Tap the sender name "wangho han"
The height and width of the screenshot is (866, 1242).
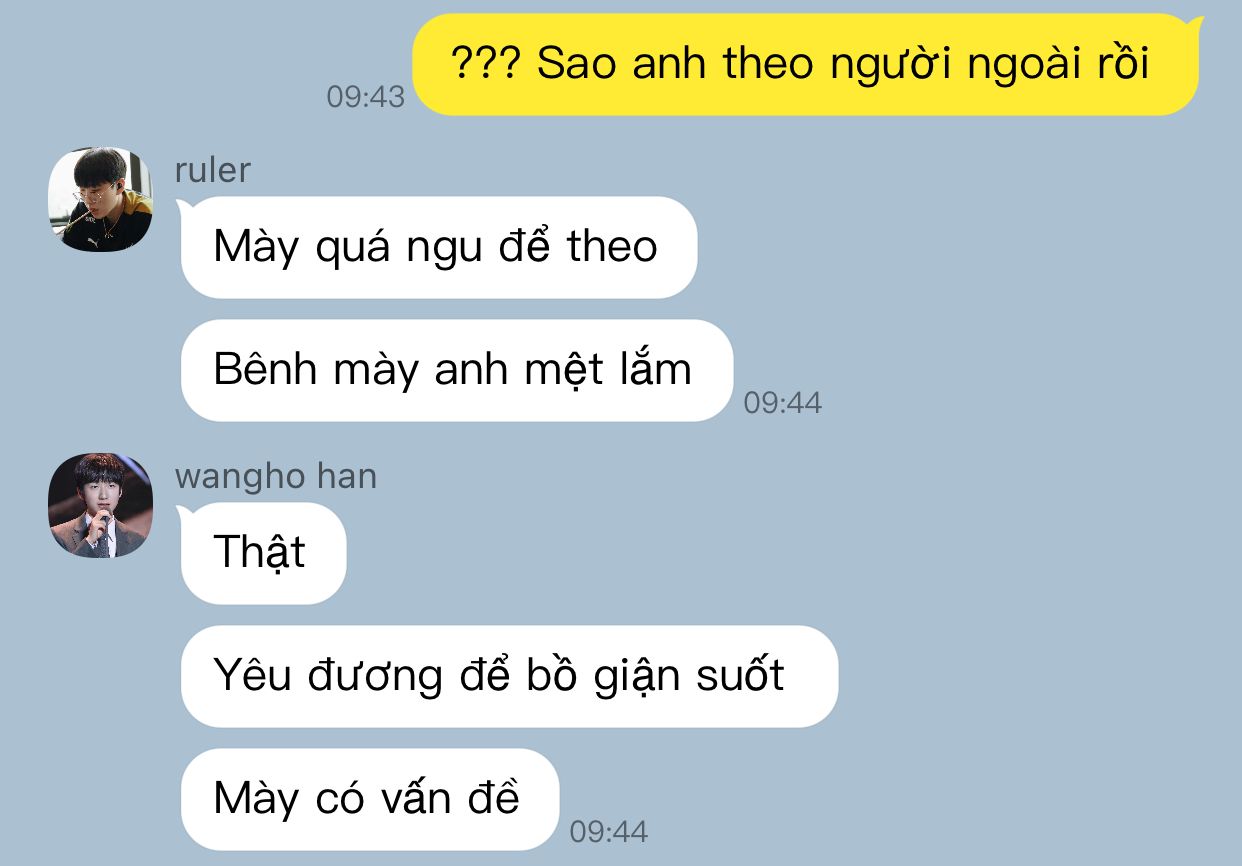pos(276,476)
